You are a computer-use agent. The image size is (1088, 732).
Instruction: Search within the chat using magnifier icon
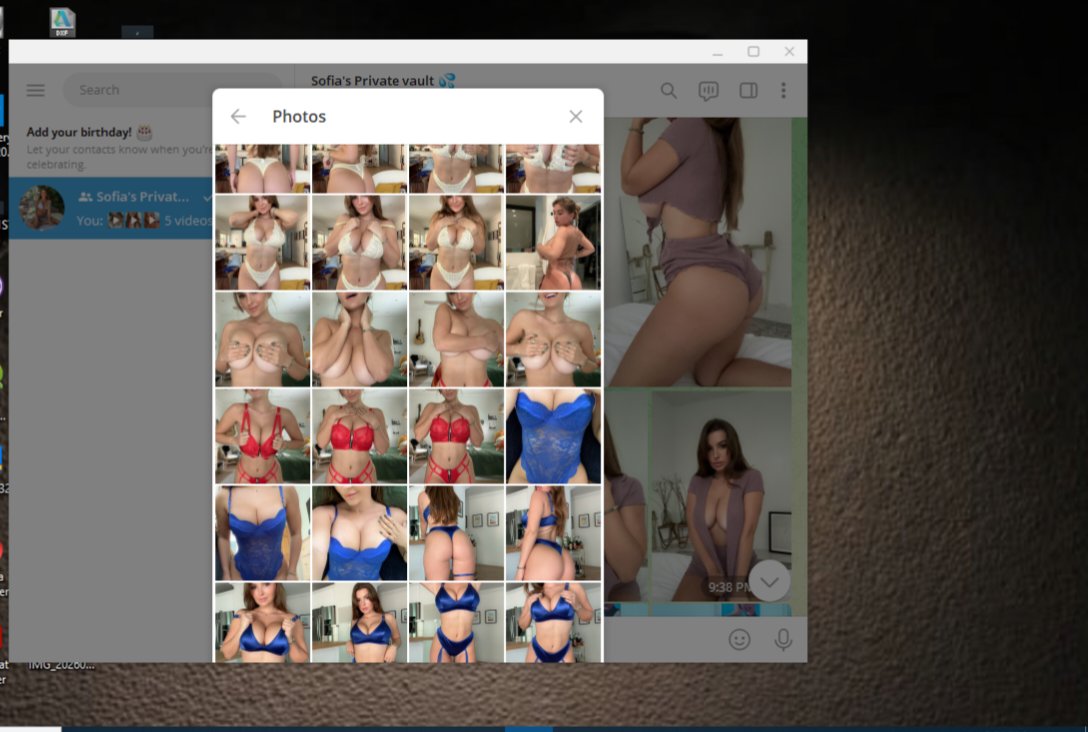pyautogui.click(x=668, y=90)
